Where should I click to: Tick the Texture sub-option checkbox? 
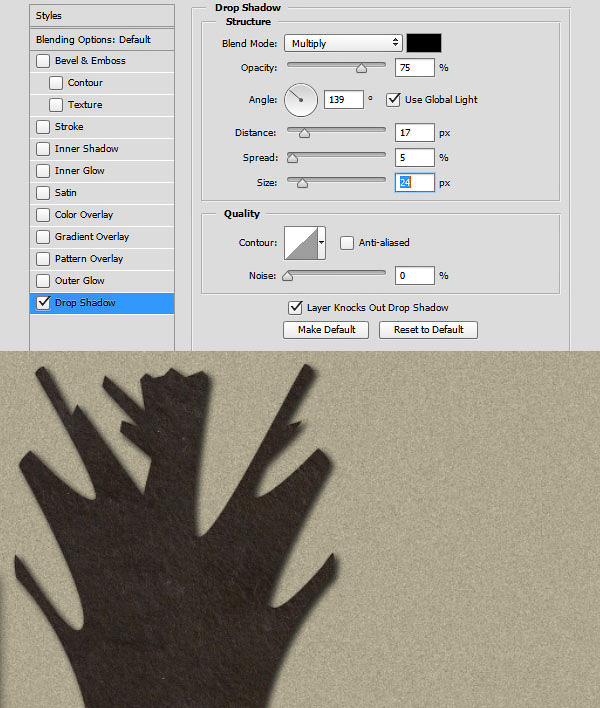point(56,105)
